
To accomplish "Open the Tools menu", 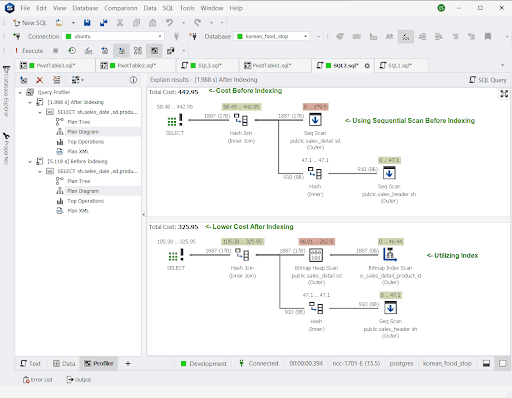I will (x=187, y=8).
